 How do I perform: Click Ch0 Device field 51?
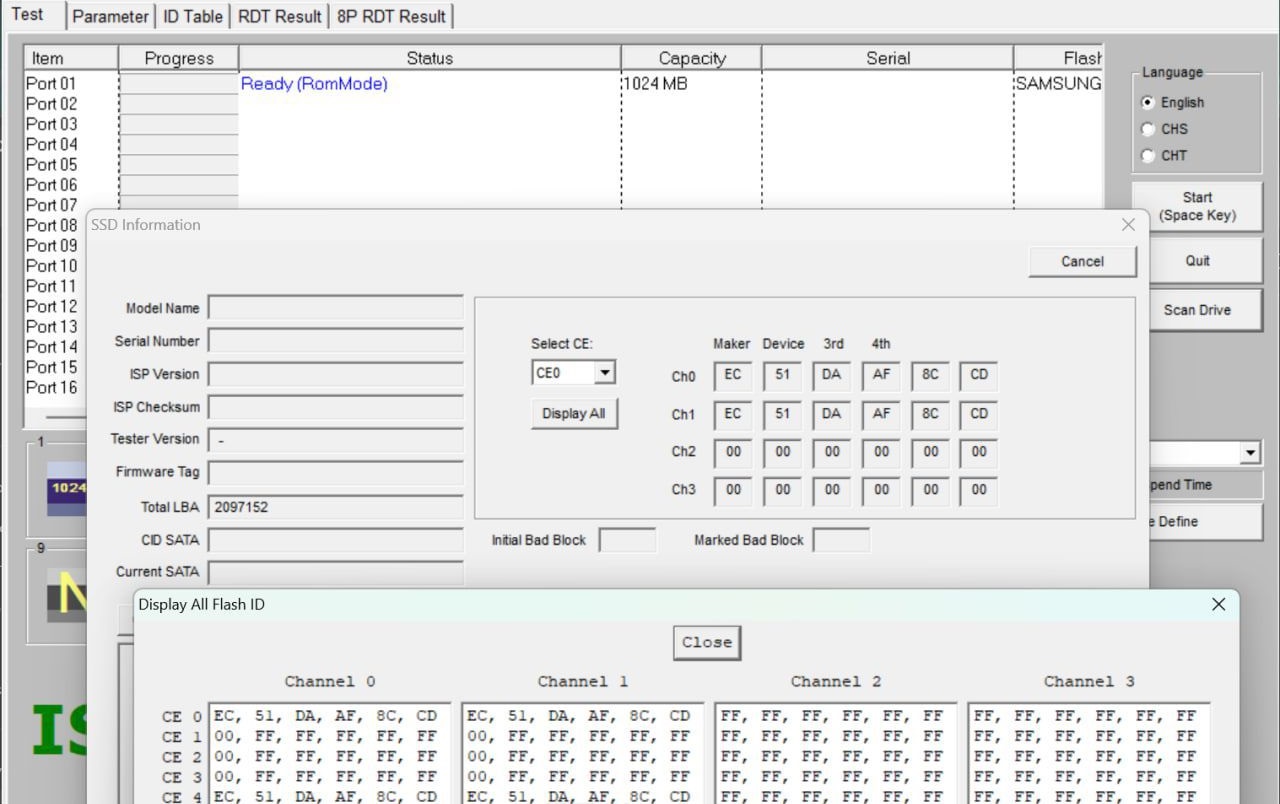pyautogui.click(x=782, y=375)
